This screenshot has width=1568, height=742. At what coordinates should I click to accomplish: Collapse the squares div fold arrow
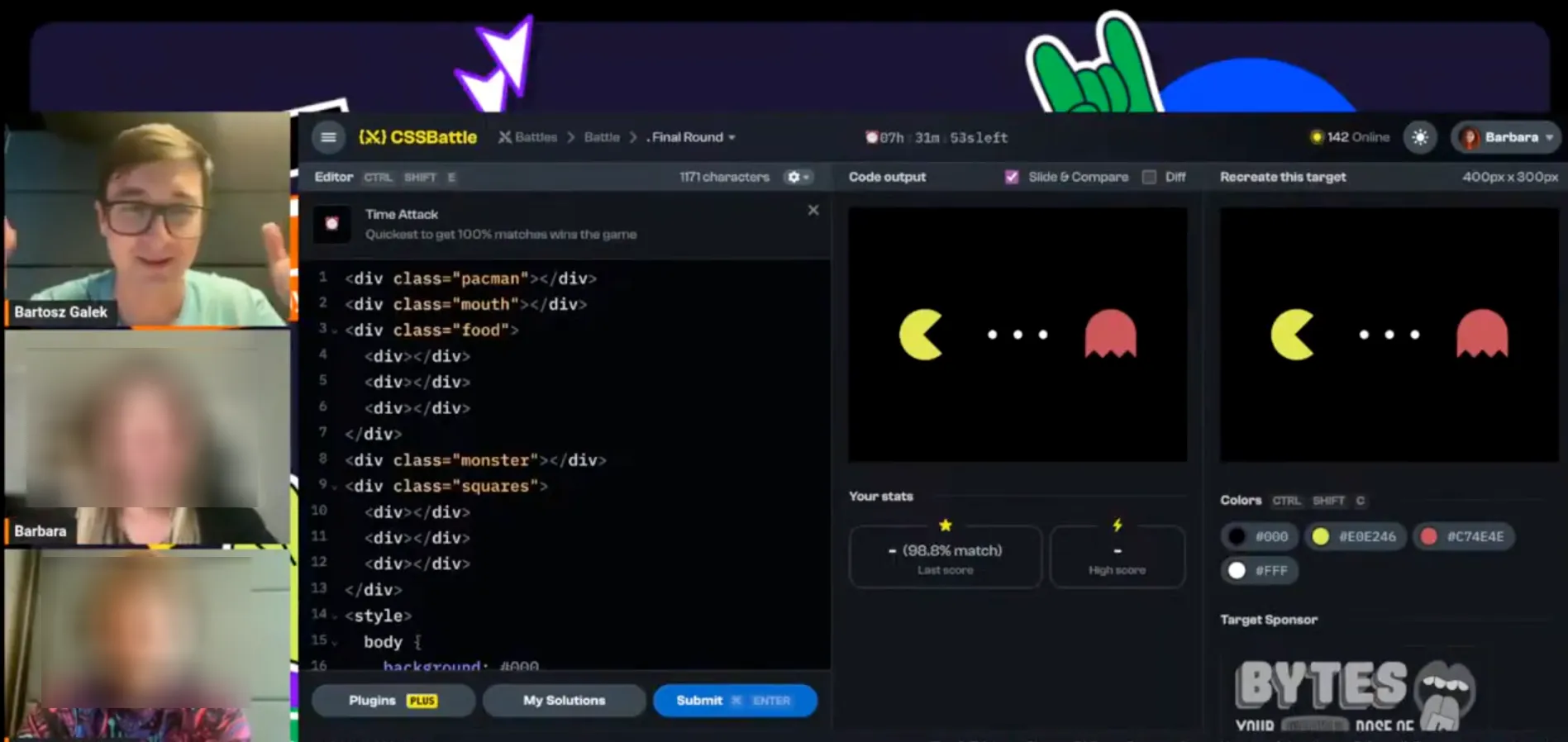tap(335, 487)
